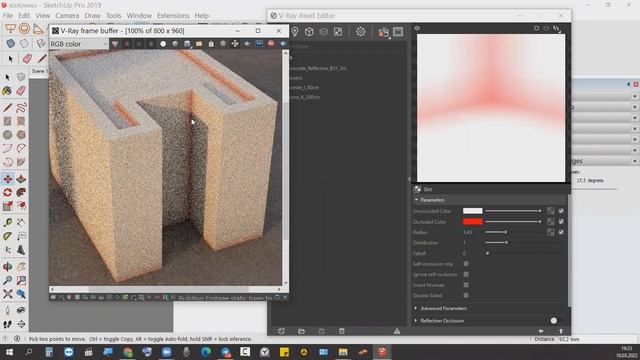Screen dimensions: 640x360
Task: Open the Render Elements layers icon
Action: (x=323, y=31)
